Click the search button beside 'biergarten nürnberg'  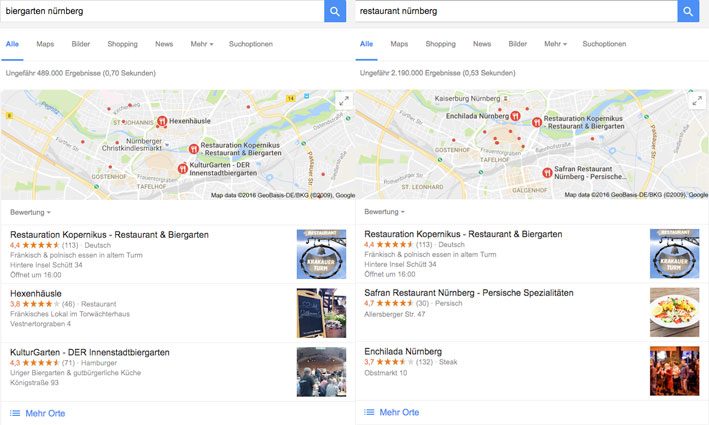click(335, 11)
